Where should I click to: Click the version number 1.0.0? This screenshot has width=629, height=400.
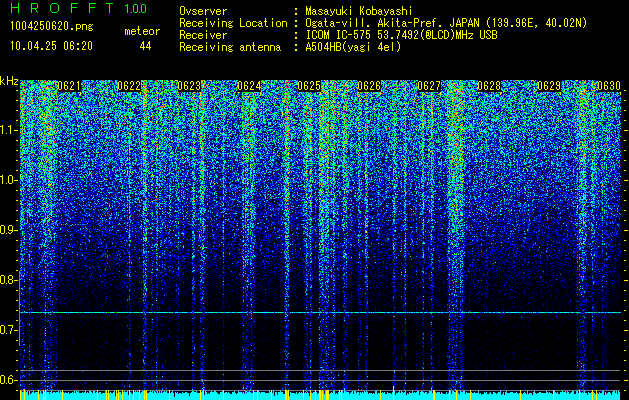(x=136, y=9)
